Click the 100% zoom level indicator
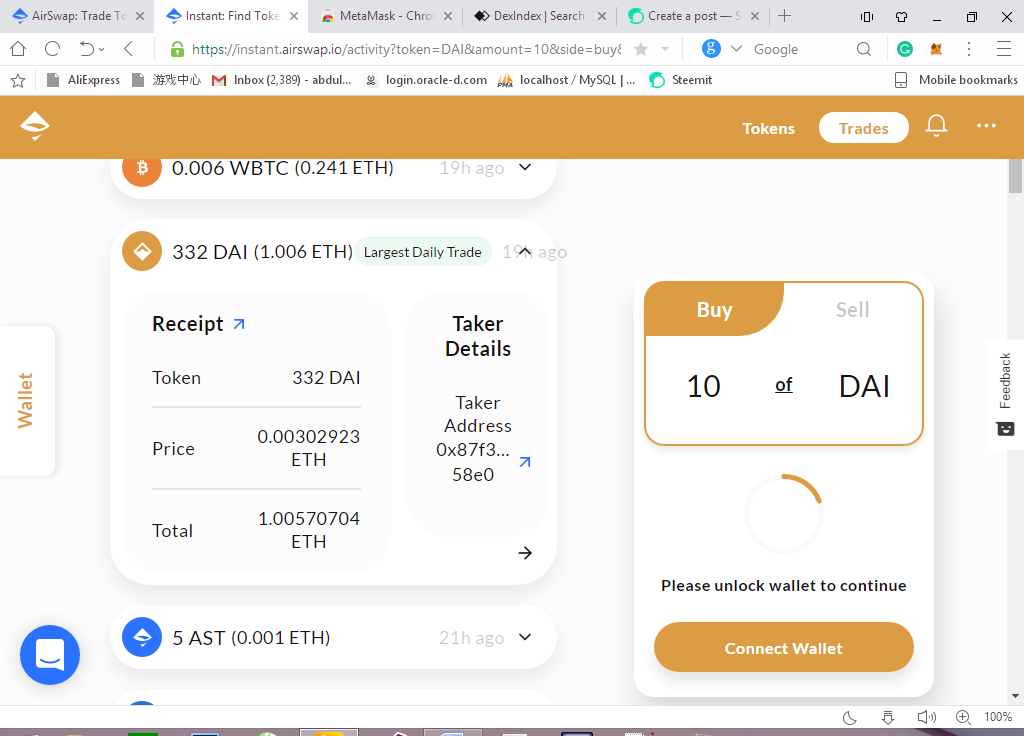This screenshot has width=1024, height=736. click(997, 717)
